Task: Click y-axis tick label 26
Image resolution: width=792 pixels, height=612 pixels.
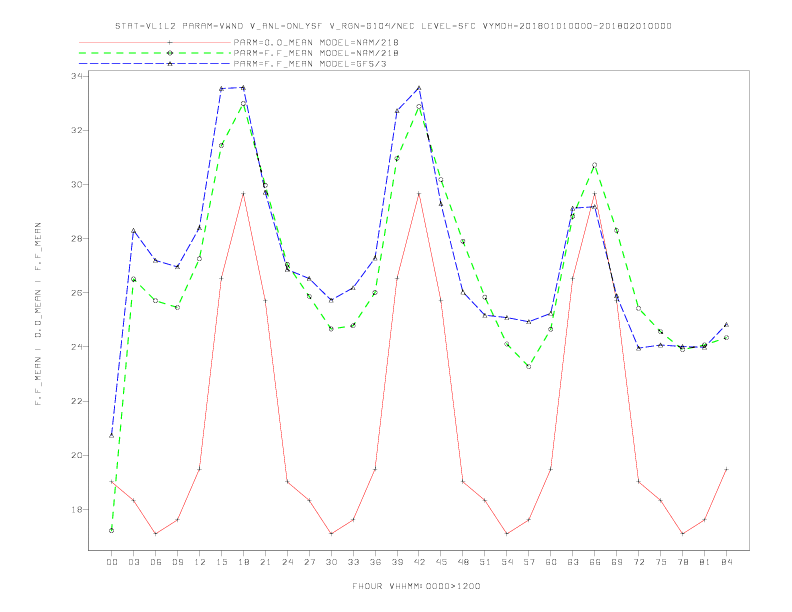Action: pos(77,293)
